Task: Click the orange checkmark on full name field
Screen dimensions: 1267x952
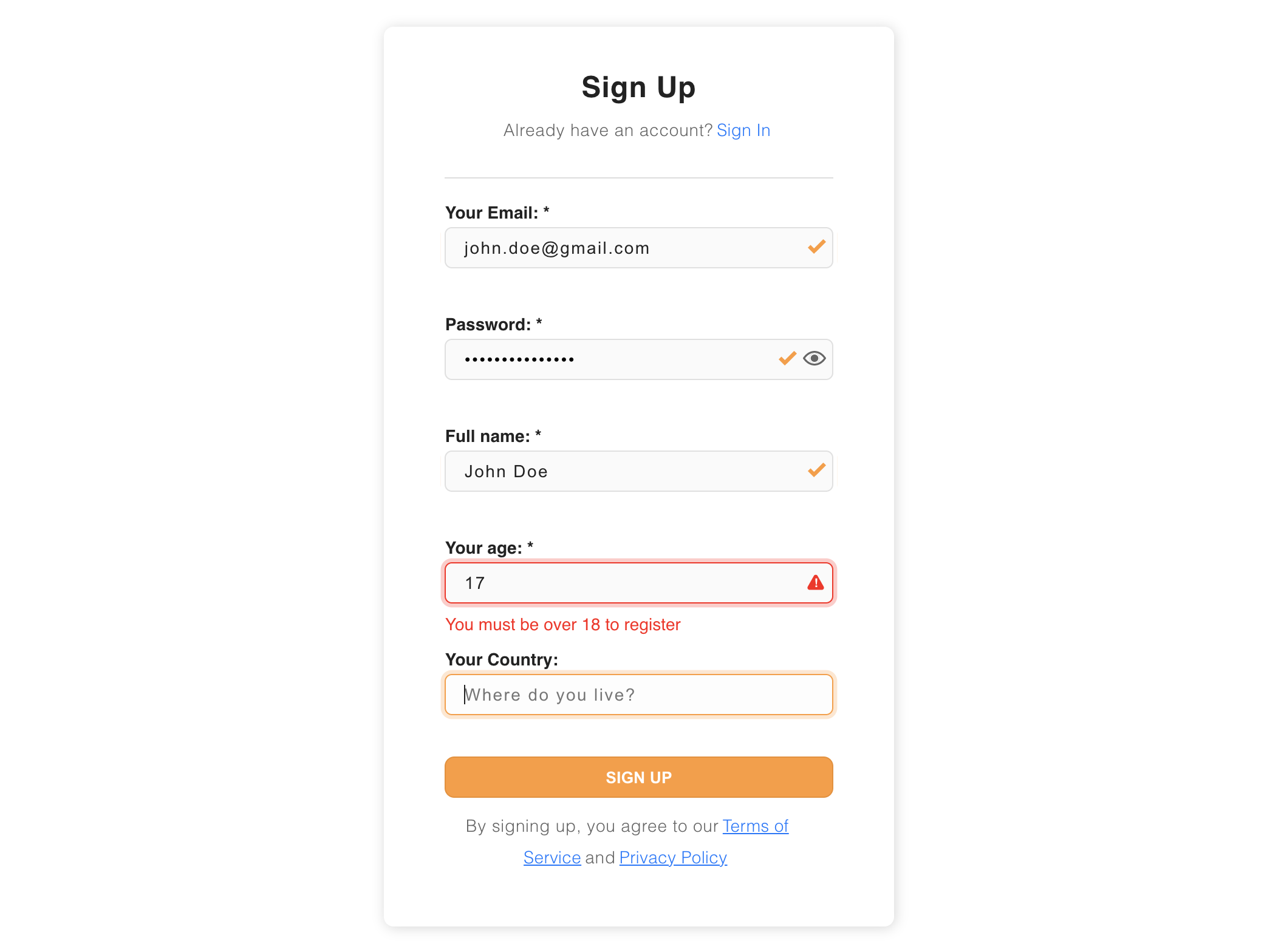Action: click(x=817, y=470)
